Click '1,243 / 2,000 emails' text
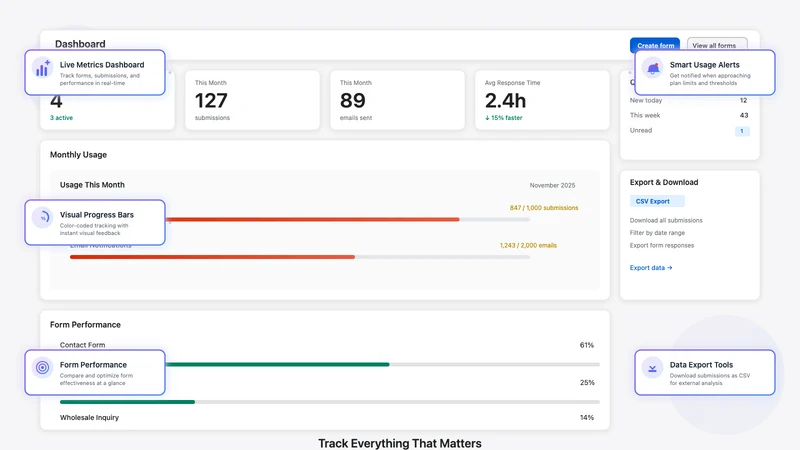Screen dimensions: 800x450 pyautogui.click(x=528, y=245)
